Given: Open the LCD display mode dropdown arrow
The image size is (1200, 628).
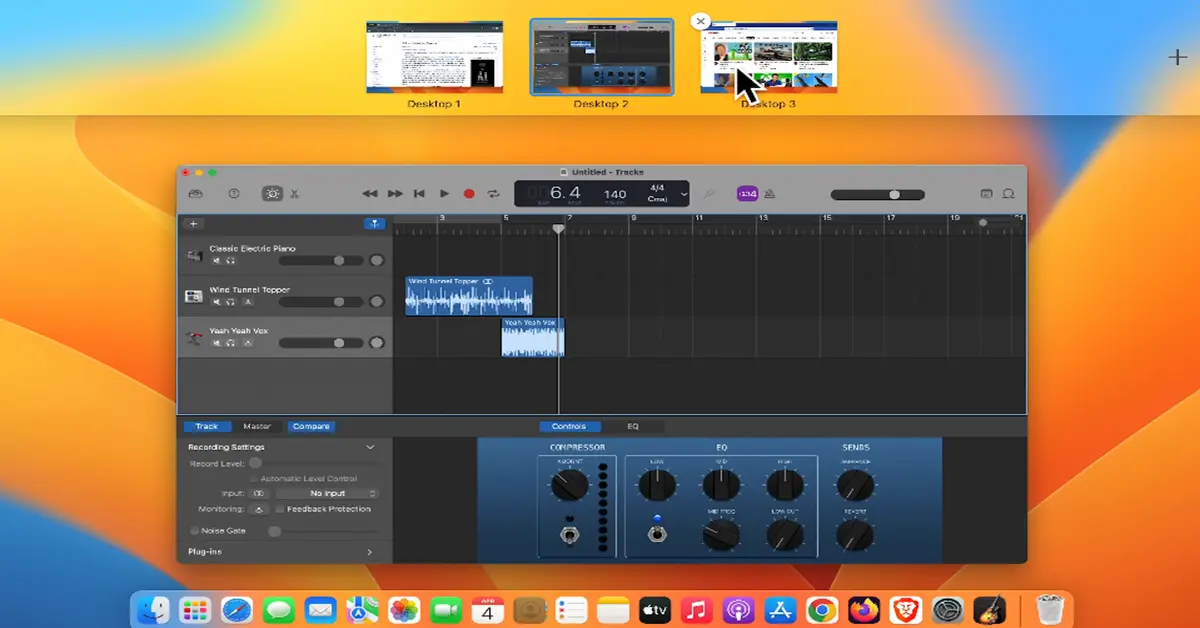Looking at the screenshot, I should point(684,194).
